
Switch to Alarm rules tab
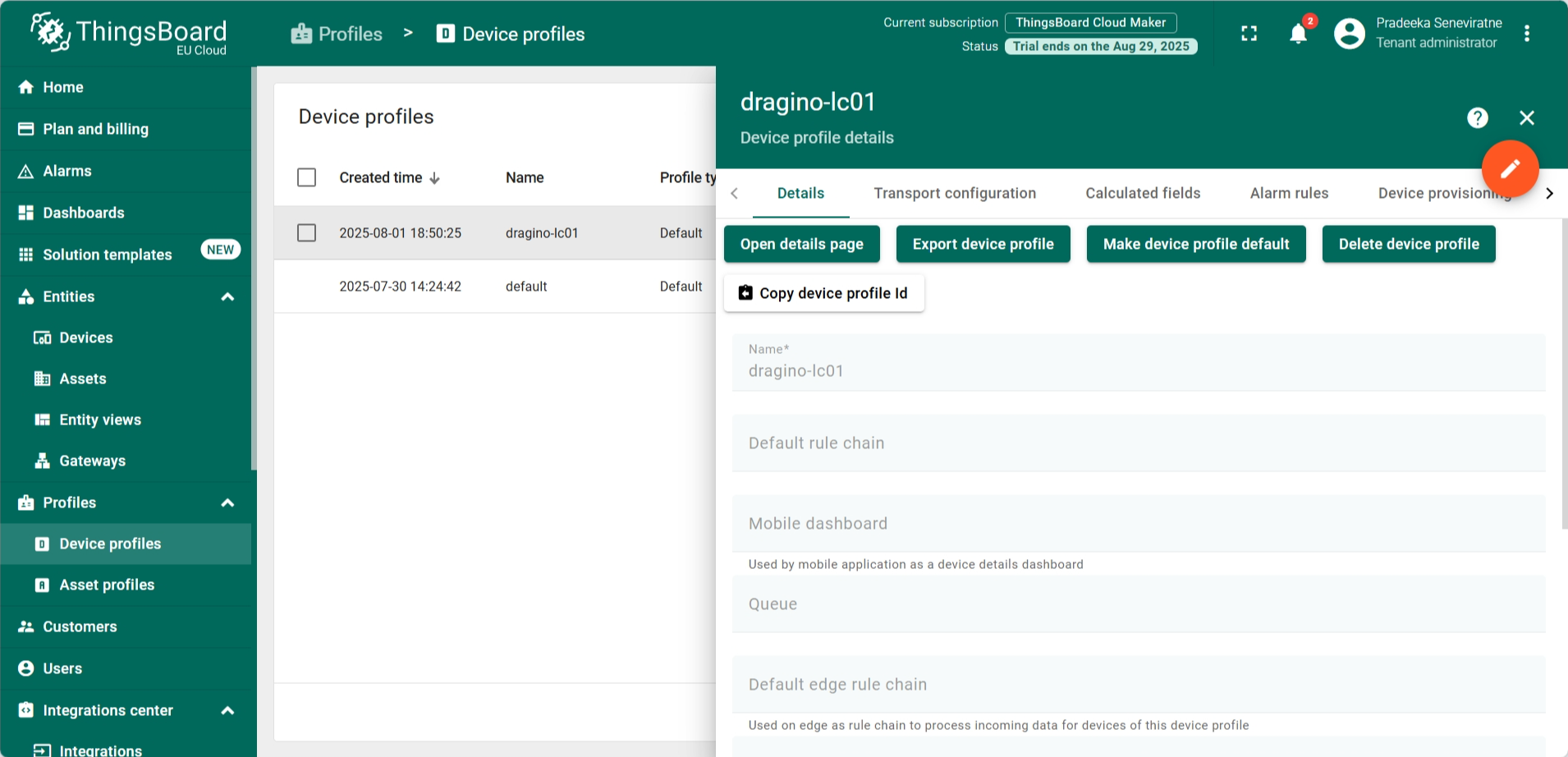coord(1289,194)
